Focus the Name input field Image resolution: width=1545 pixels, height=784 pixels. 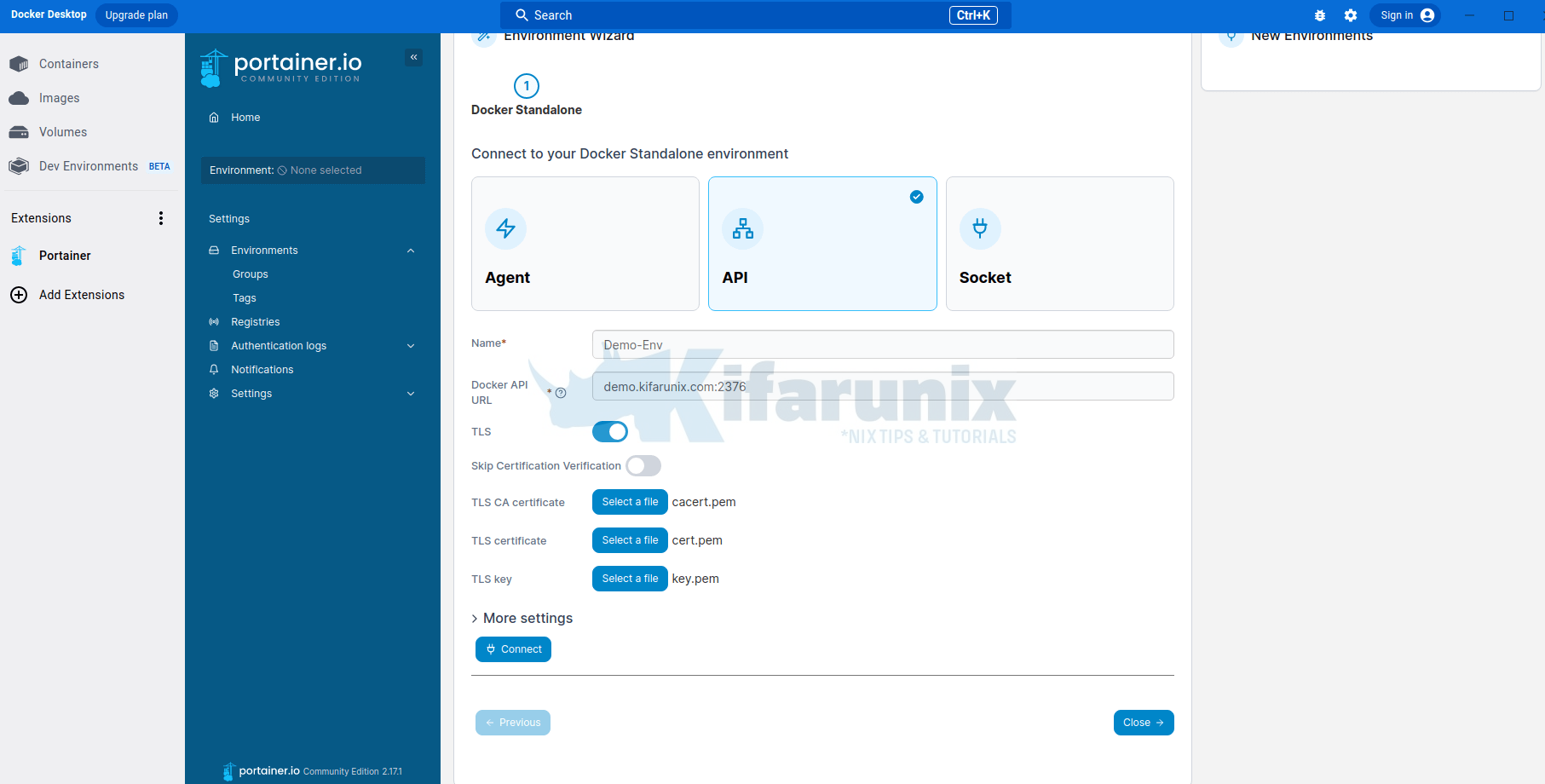(x=883, y=344)
